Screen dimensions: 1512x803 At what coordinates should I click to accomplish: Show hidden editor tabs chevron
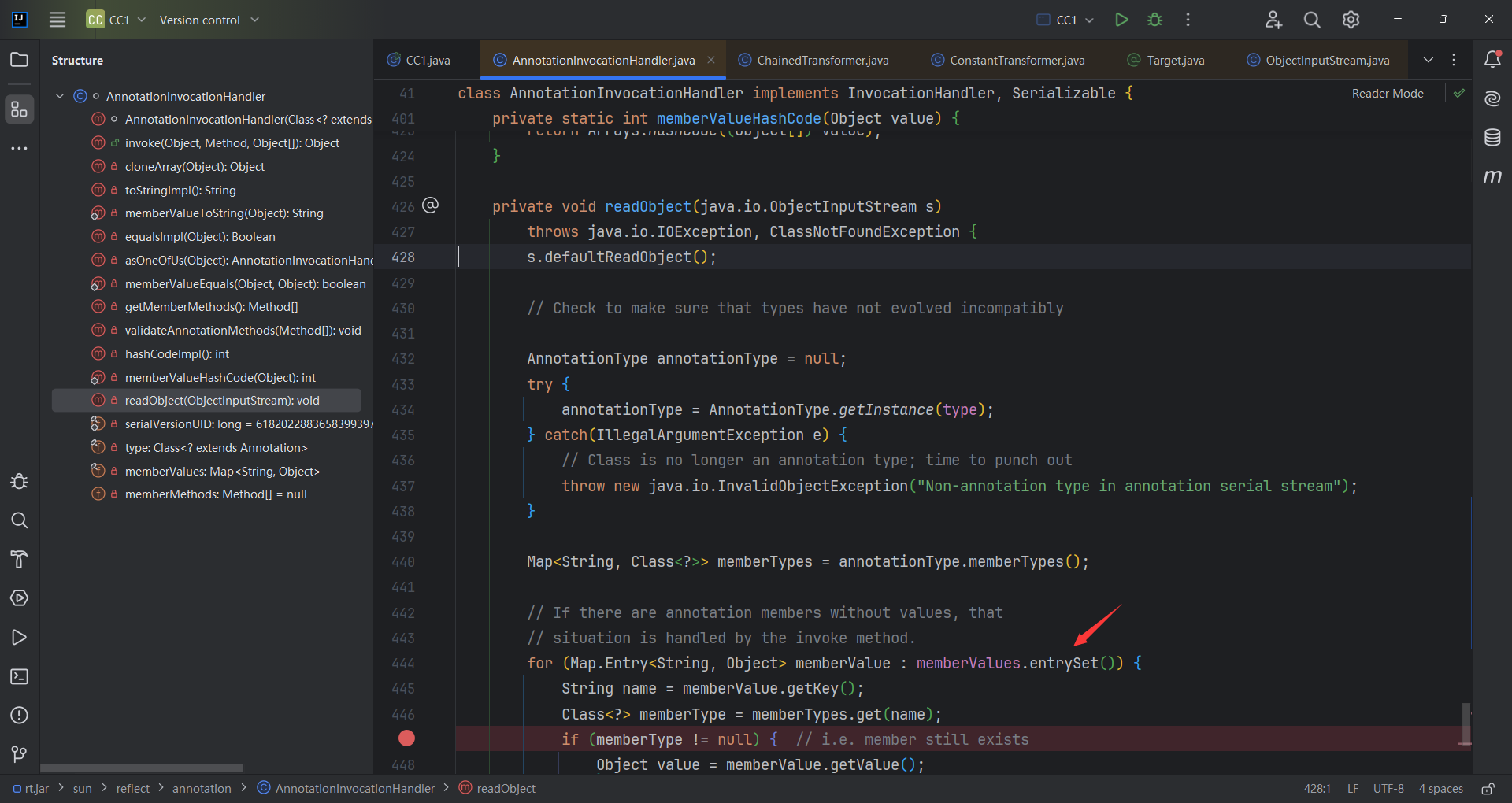tap(1428, 60)
